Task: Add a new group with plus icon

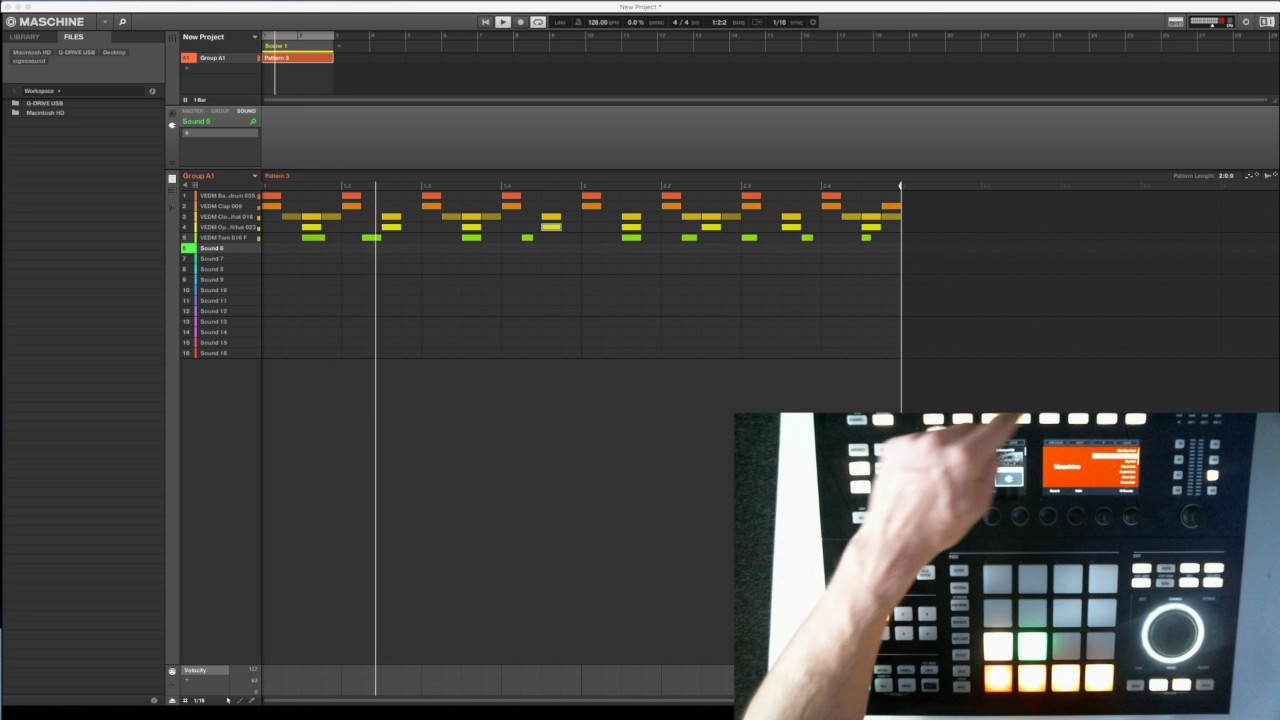Action: [x=186, y=68]
